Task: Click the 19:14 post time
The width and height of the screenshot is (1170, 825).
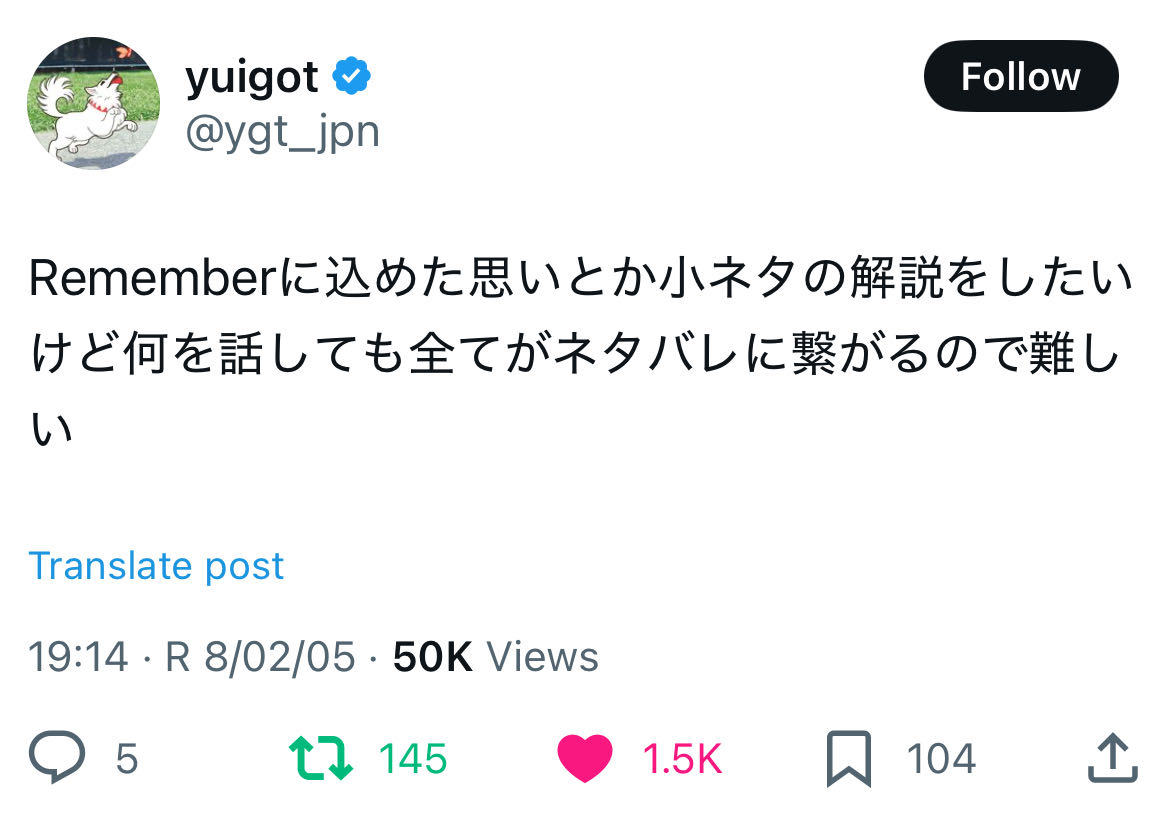Action: click(78, 657)
